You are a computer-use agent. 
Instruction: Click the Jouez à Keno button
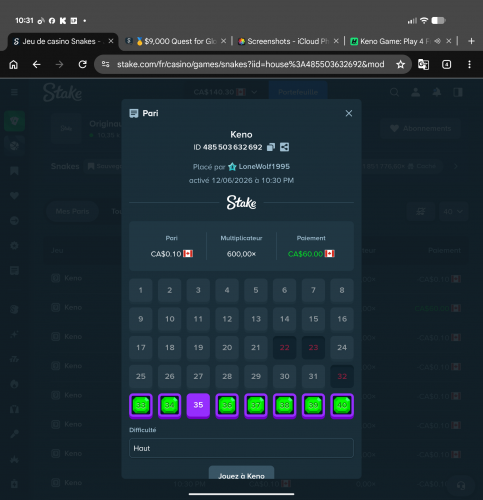[x=241, y=473]
